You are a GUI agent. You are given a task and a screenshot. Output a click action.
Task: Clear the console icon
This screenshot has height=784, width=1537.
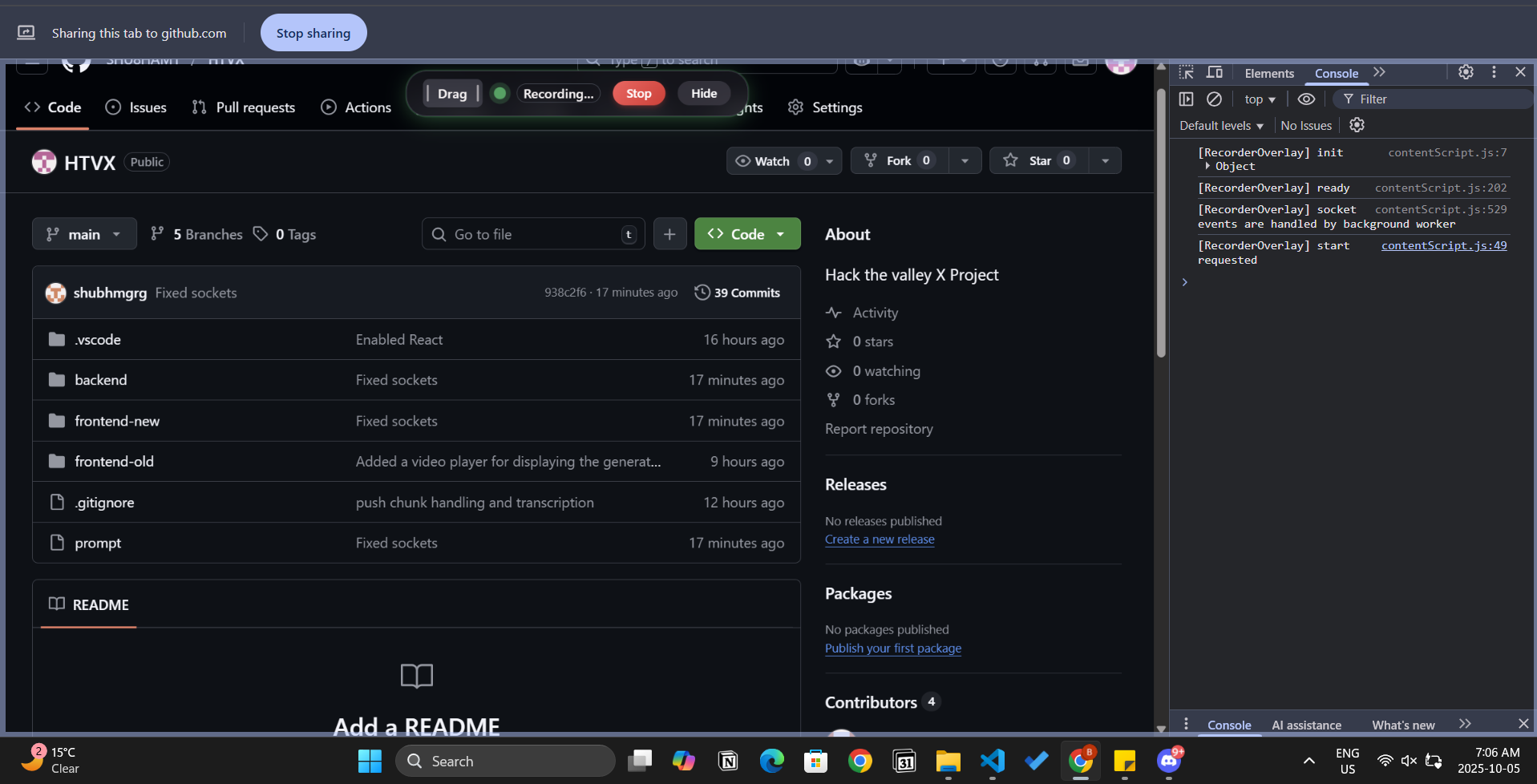pyautogui.click(x=1215, y=99)
